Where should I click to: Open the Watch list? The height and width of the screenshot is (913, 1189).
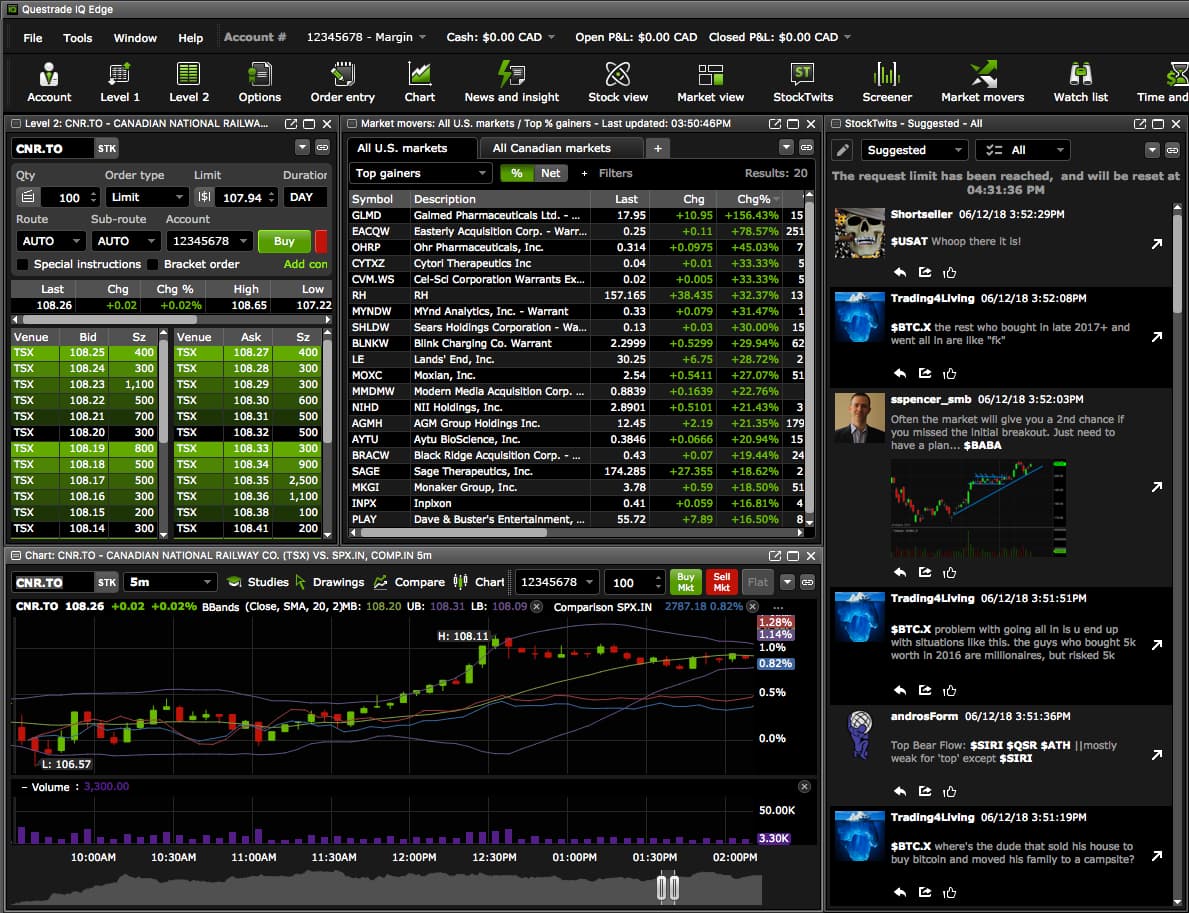(x=1080, y=82)
